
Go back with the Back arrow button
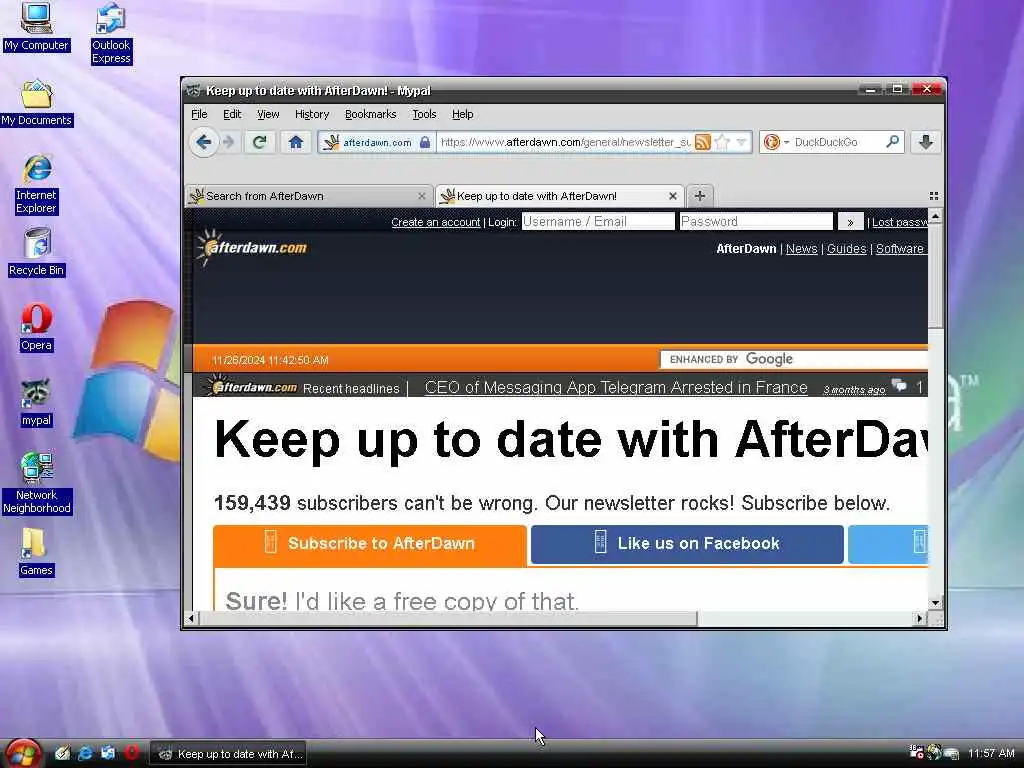[204, 142]
